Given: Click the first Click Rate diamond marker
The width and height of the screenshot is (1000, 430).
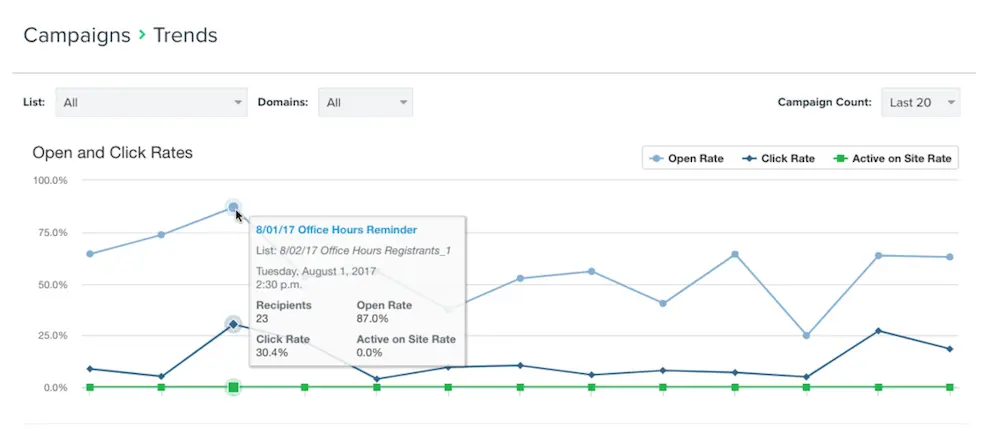Looking at the screenshot, I should click(x=90, y=369).
